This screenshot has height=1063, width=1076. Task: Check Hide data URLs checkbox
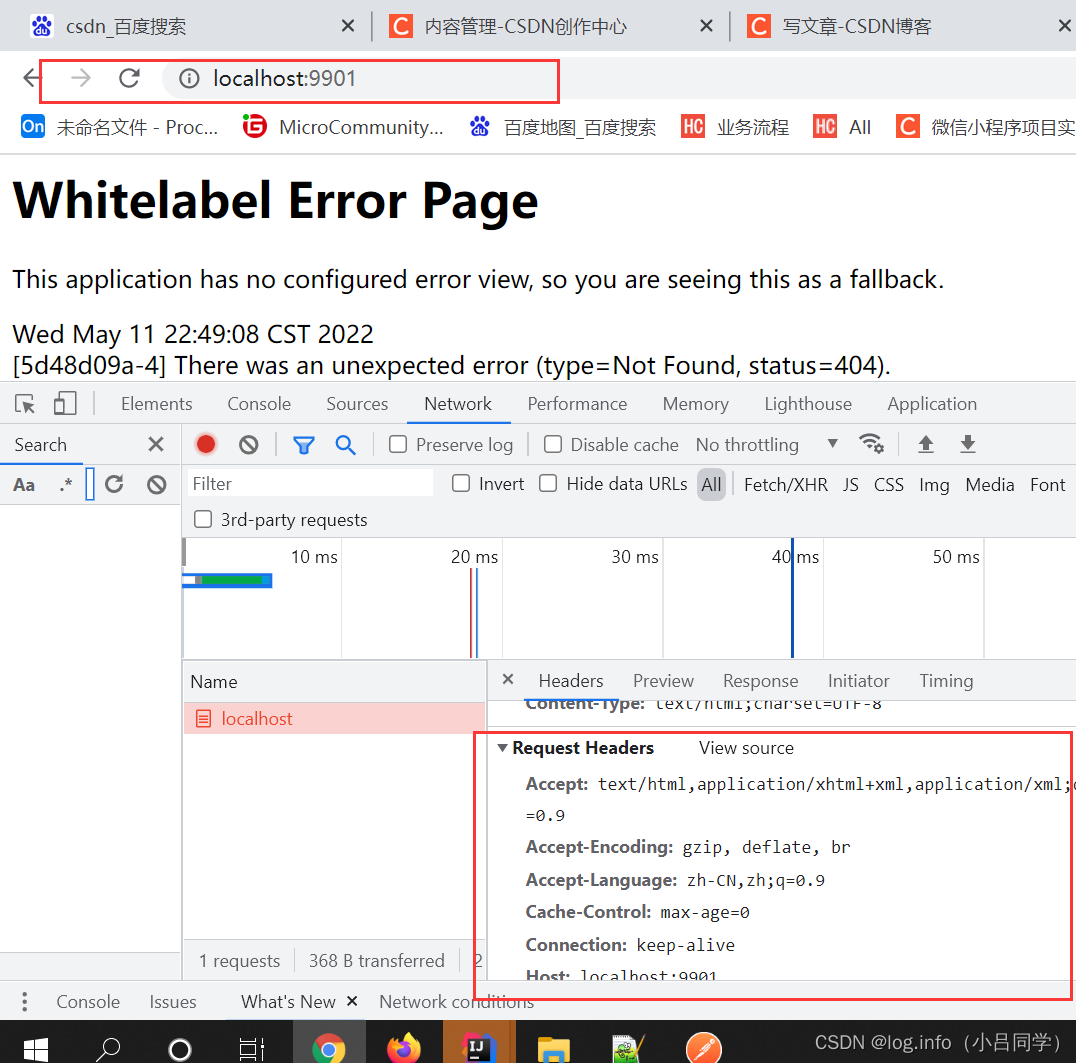(x=548, y=484)
